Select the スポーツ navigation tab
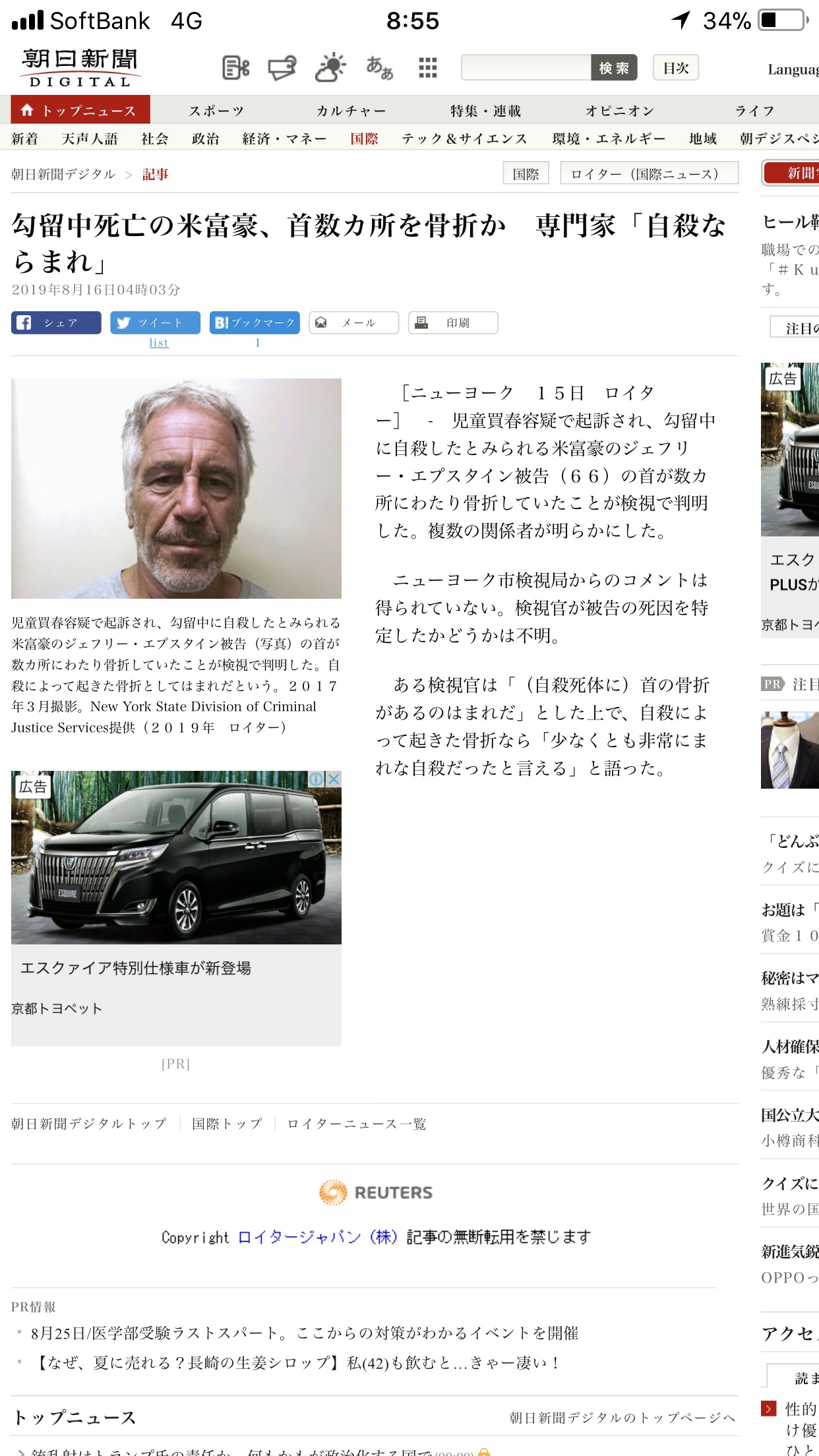819x1456 pixels. click(x=216, y=110)
